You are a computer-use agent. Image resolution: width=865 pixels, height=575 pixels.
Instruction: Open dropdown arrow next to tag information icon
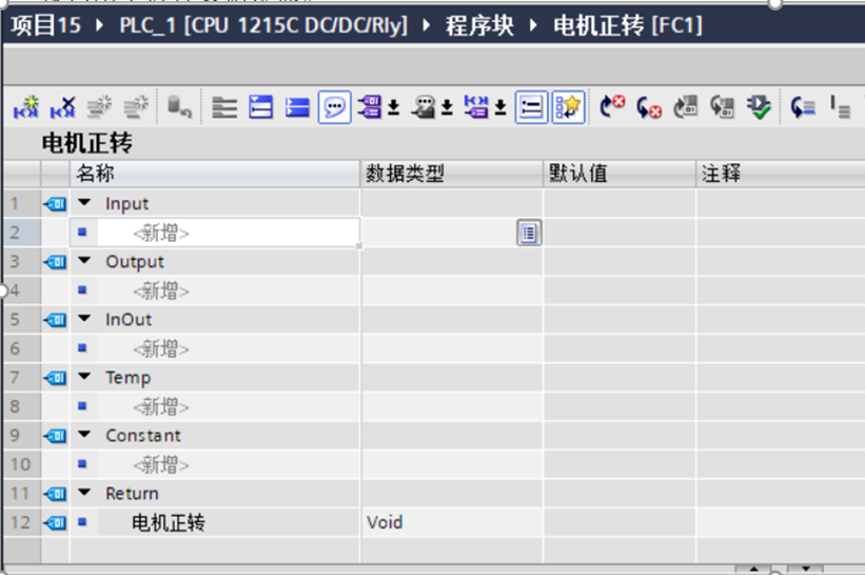click(447, 107)
